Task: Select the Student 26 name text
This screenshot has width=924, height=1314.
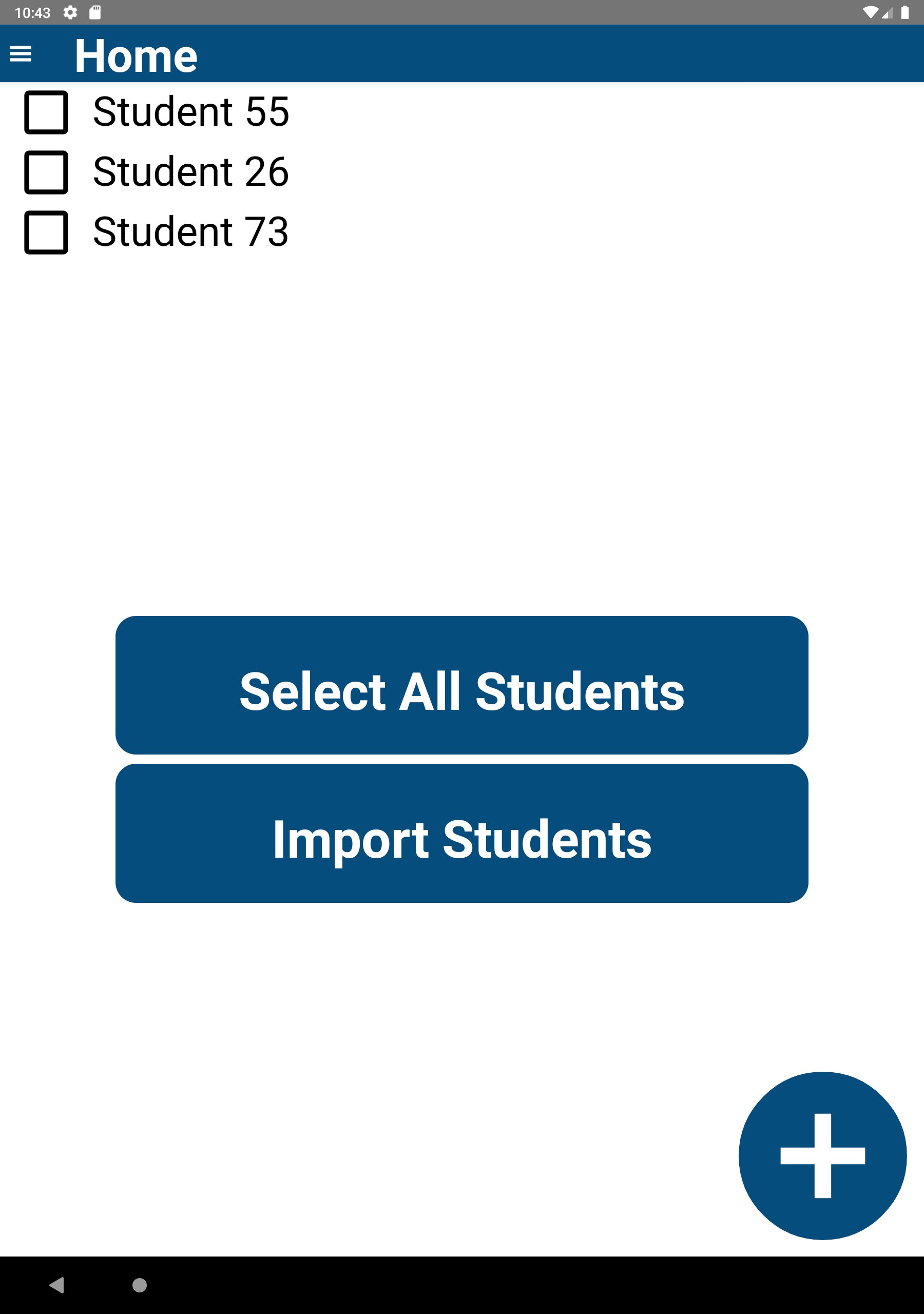Action: (190, 171)
